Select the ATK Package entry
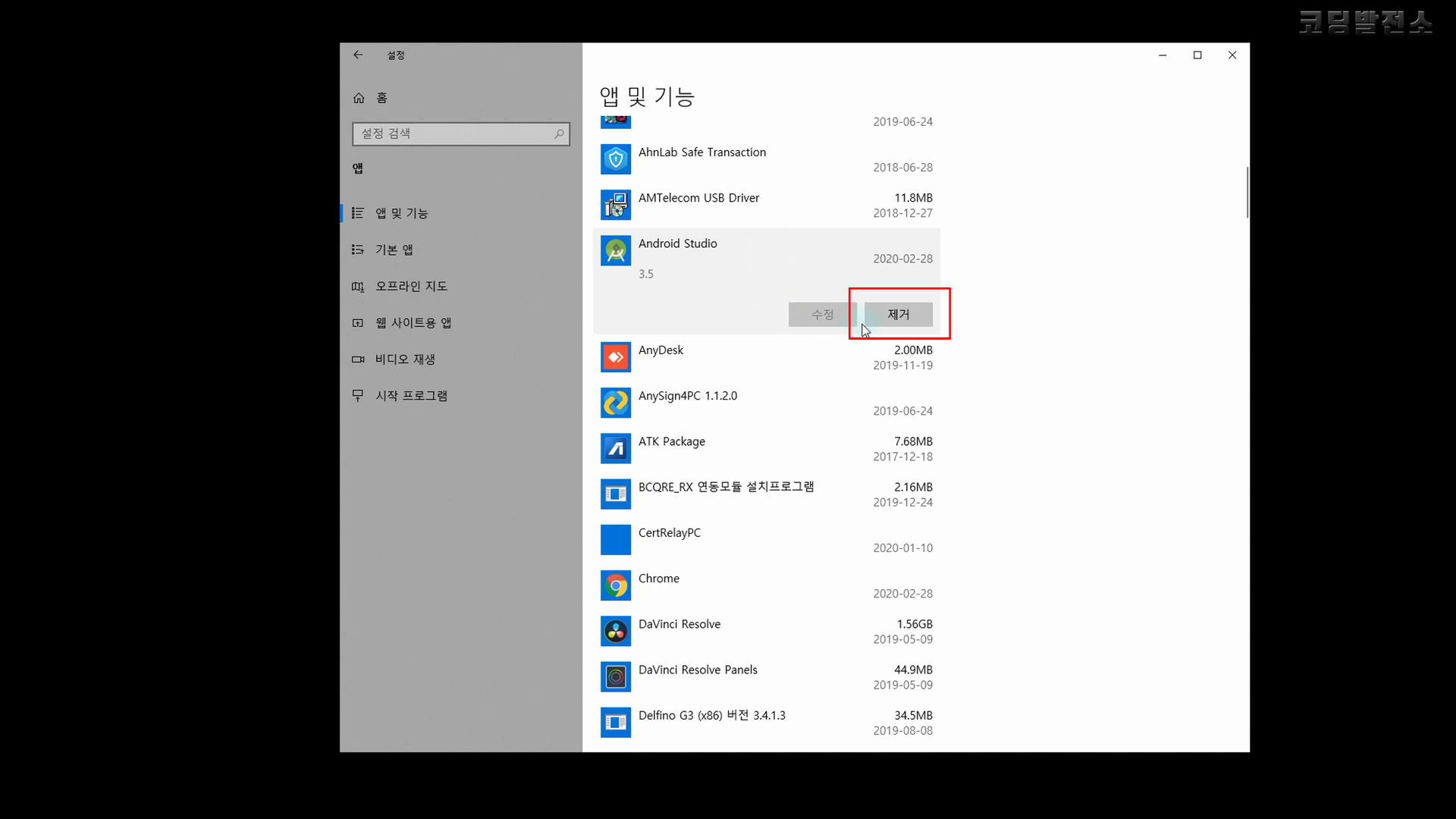 767,448
